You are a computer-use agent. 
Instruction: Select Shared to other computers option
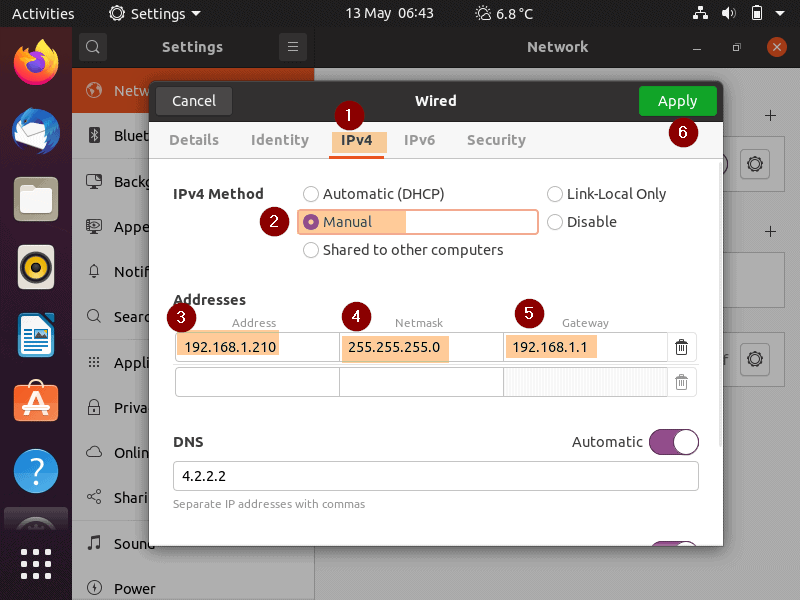click(x=403, y=250)
